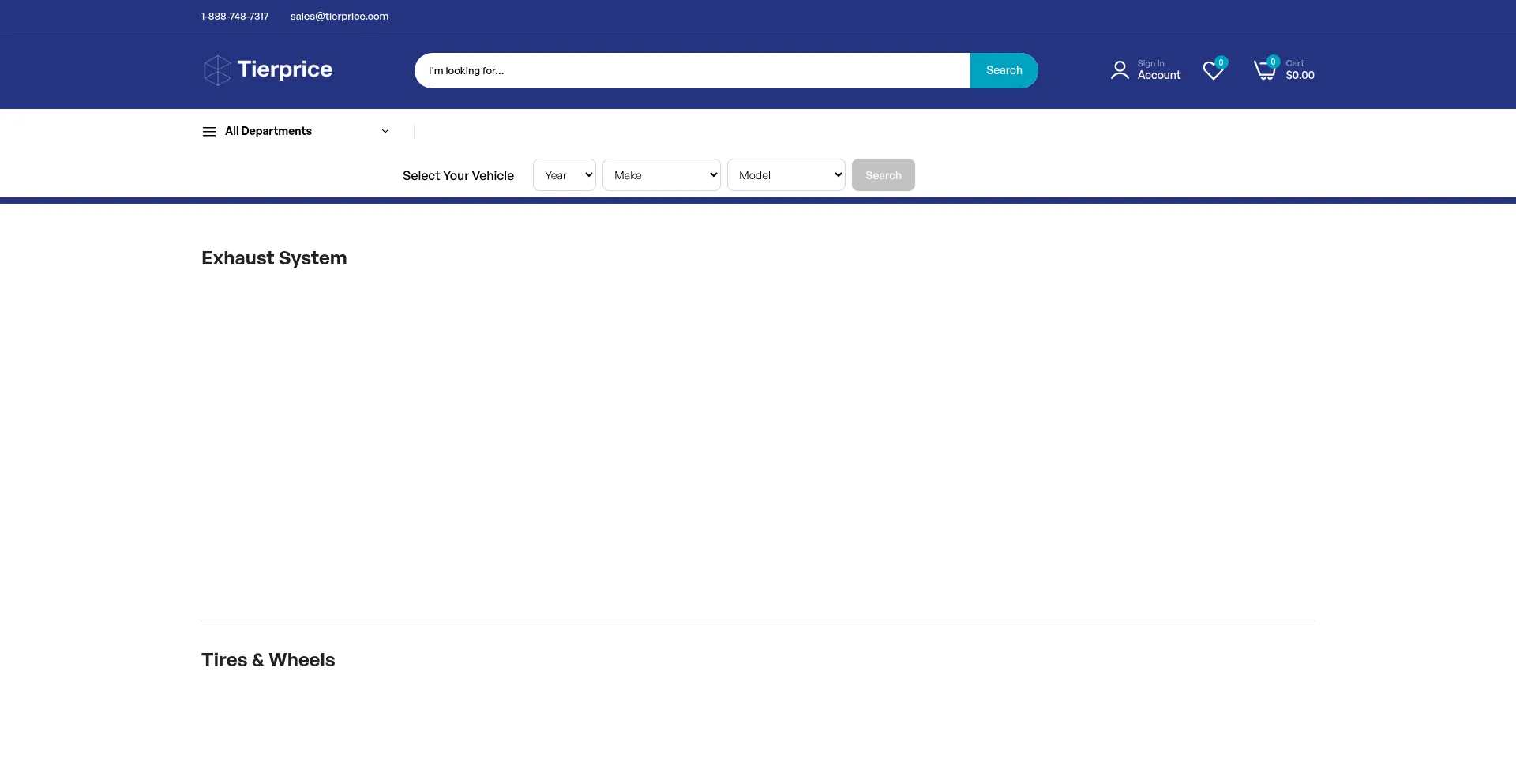
Task: Click the hamburger menu icon beside All Departments
Action: pyautogui.click(x=209, y=132)
